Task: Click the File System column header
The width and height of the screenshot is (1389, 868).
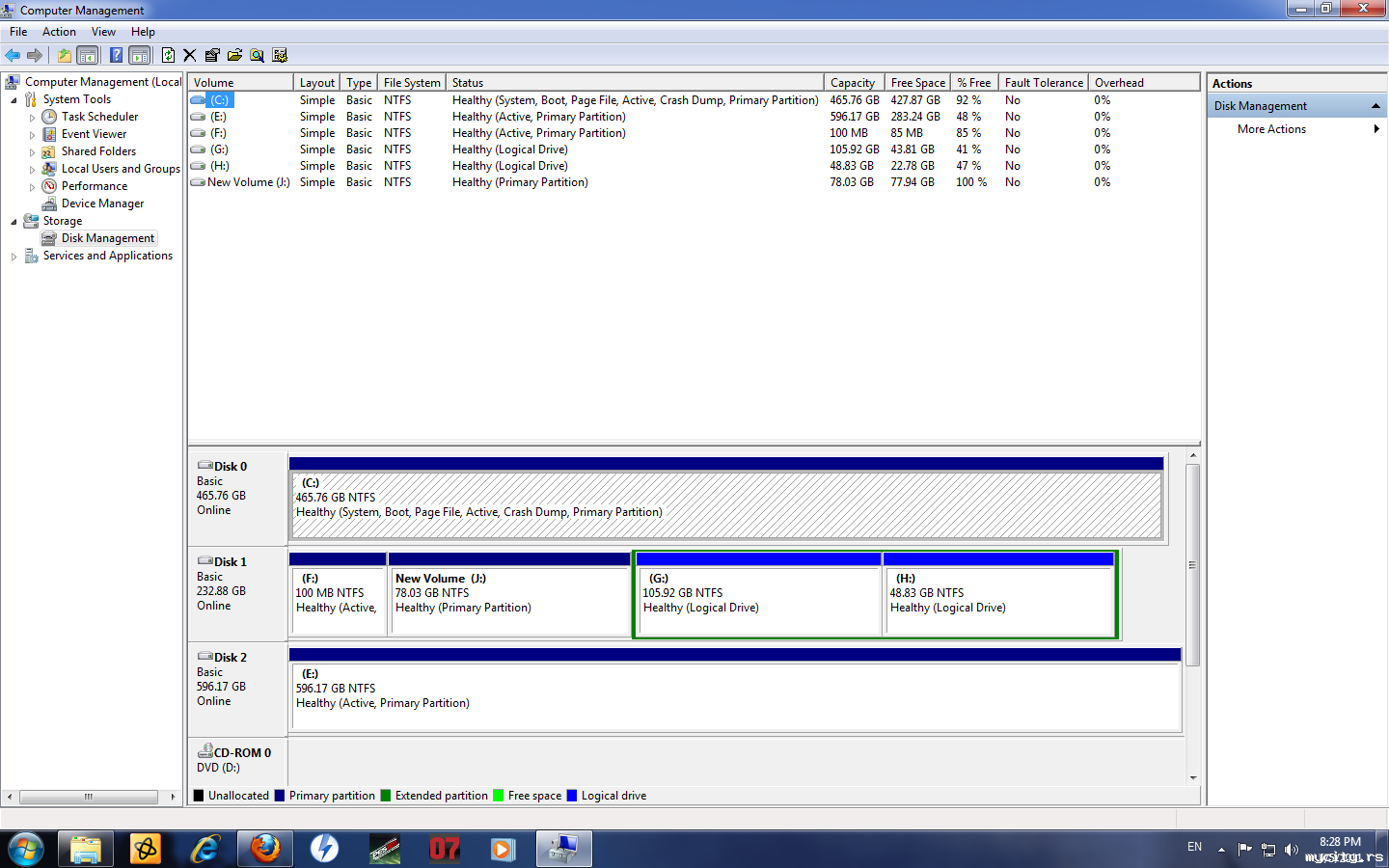Action: (x=412, y=83)
